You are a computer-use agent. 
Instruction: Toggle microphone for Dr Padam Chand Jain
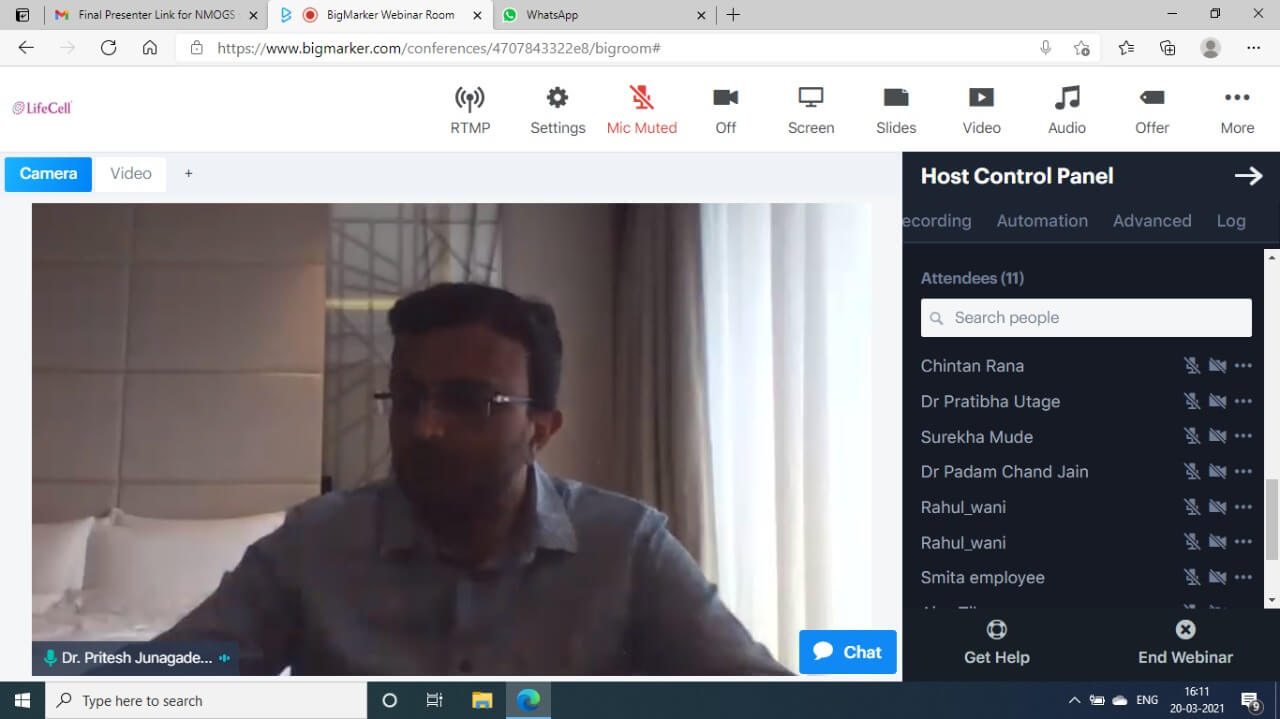1192,472
